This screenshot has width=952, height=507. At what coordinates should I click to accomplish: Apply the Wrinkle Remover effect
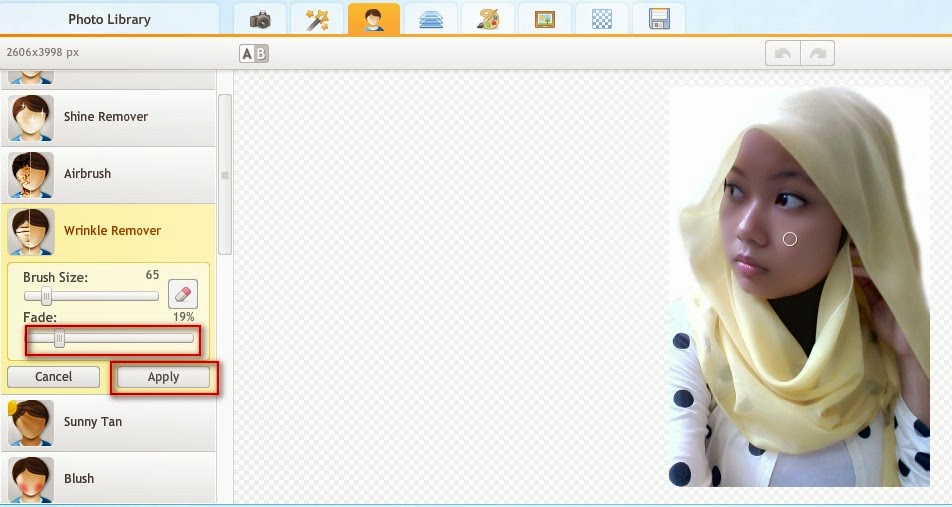(163, 376)
